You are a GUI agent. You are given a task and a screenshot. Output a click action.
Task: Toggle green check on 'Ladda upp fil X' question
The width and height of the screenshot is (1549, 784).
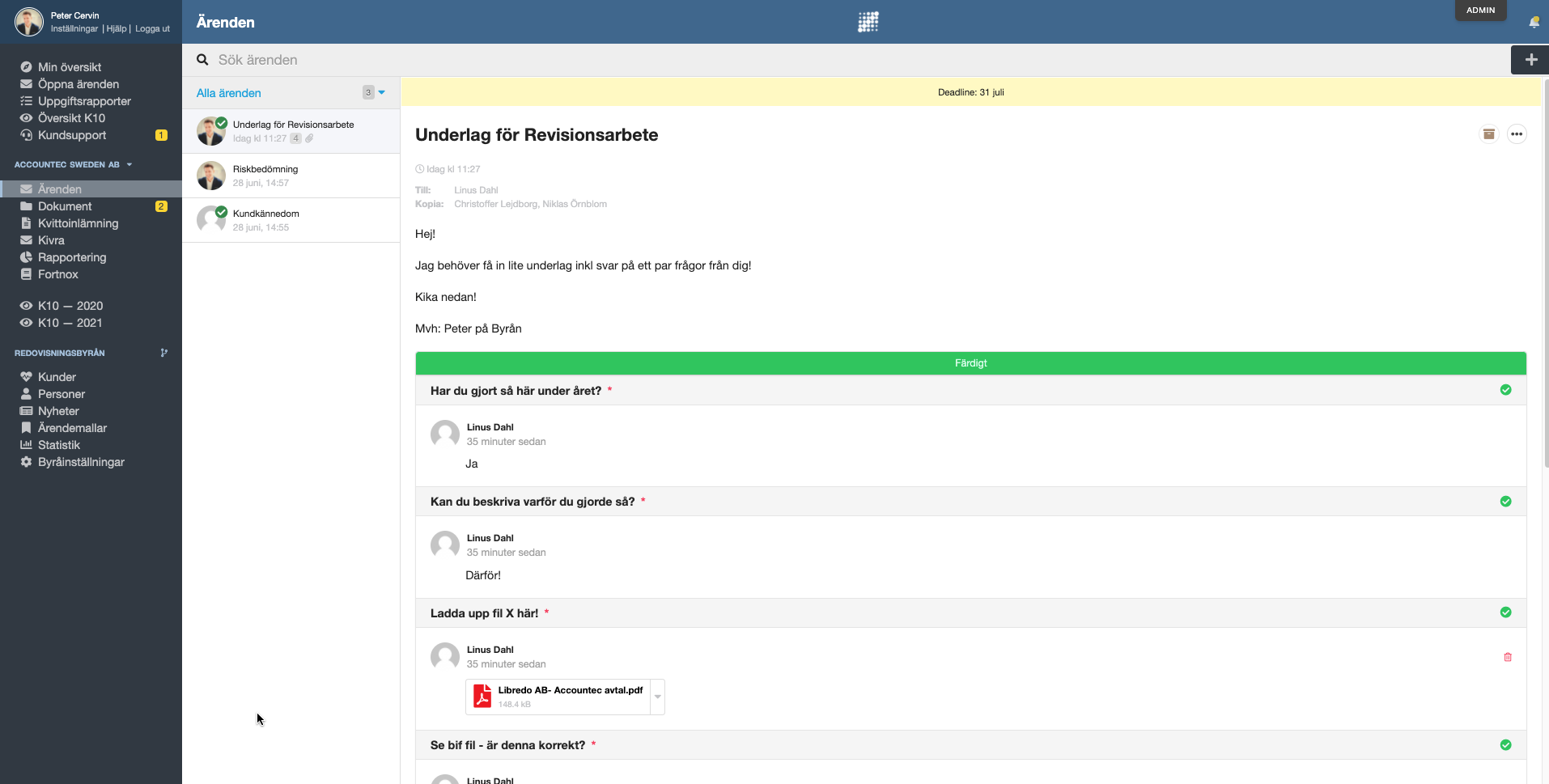(1505, 612)
